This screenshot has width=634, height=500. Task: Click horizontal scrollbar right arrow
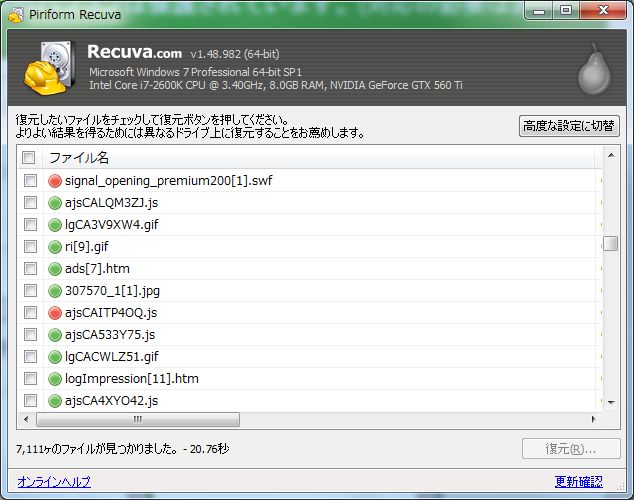(x=593, y=419)
